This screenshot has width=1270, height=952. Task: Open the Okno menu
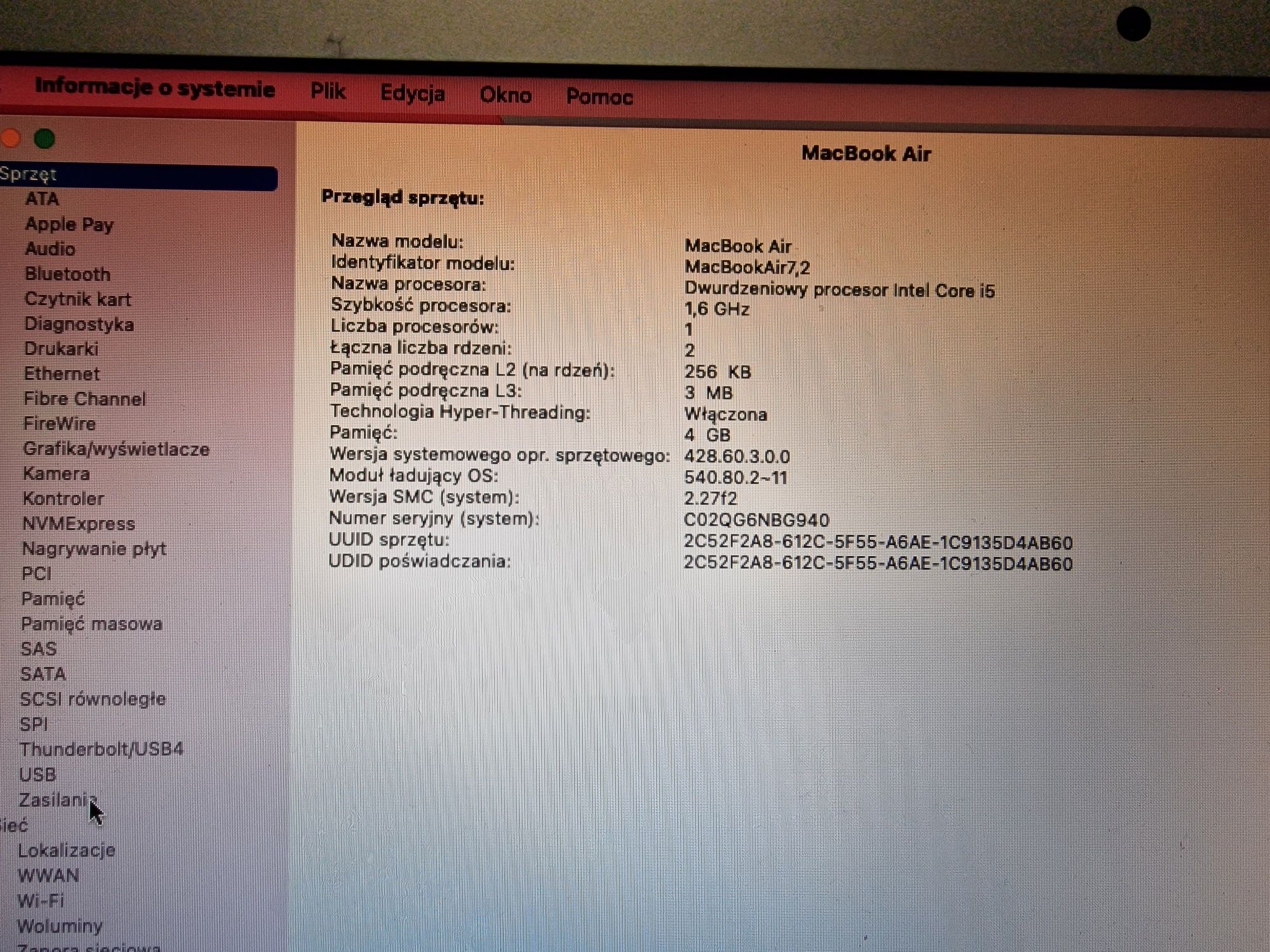pyautogui.click(x=505, y=95)
